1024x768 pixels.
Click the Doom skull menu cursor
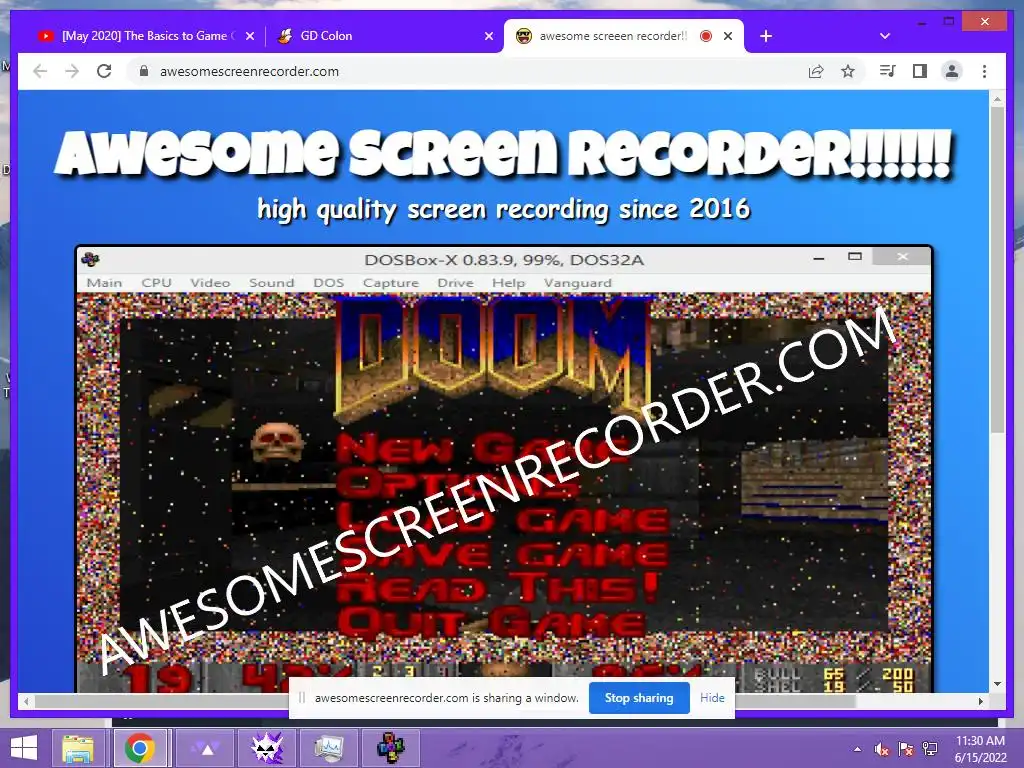pos(277,442)
